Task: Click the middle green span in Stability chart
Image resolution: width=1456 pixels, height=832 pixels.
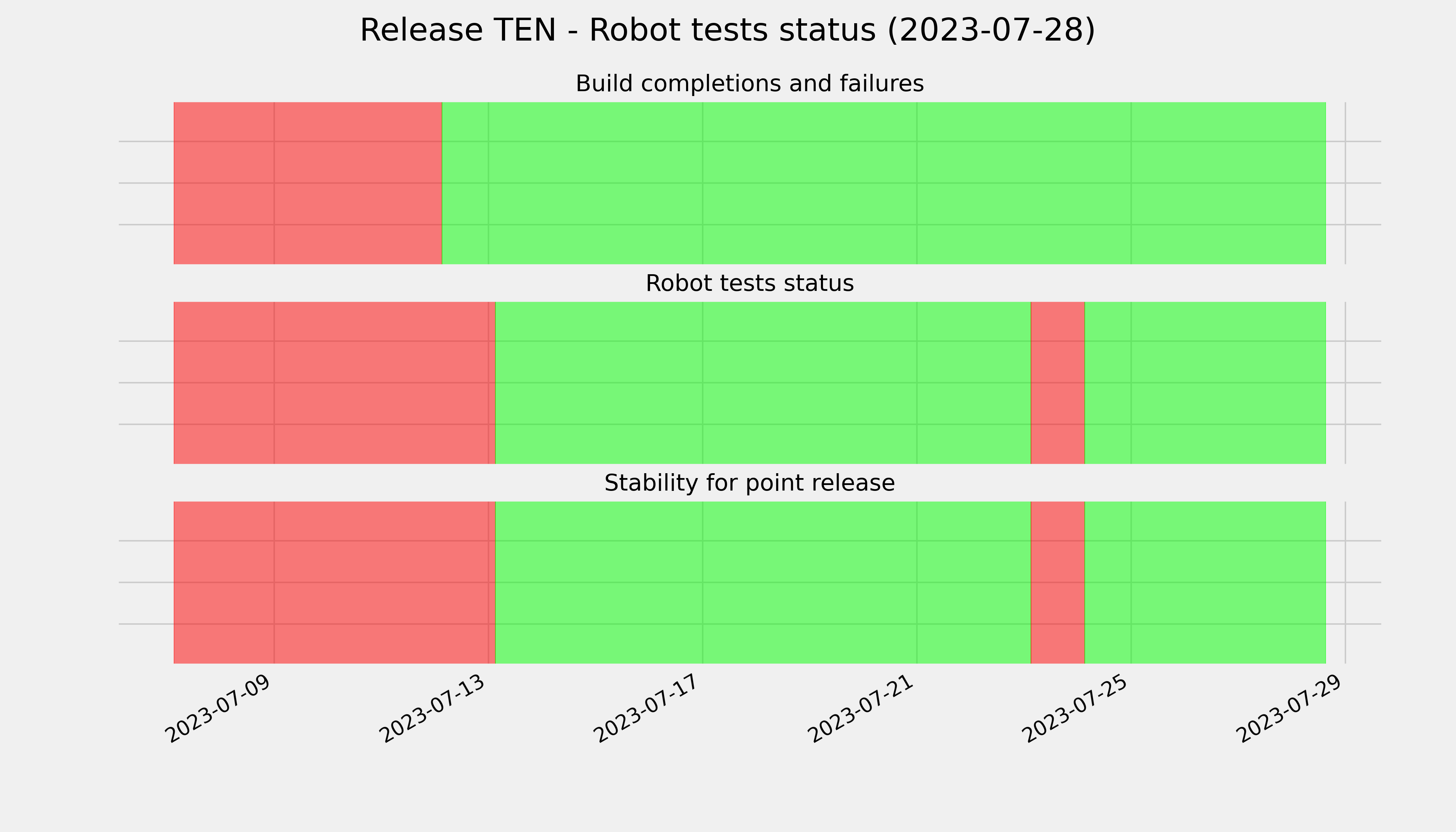Action: [763, 582]
